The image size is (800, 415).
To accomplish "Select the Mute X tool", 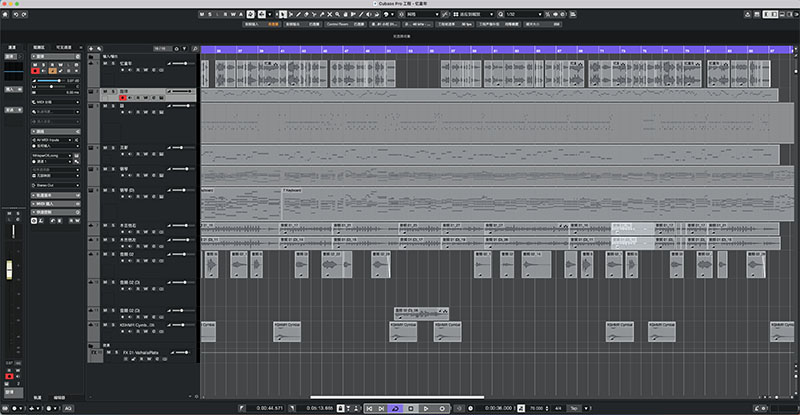I will (x=330, y=14).
